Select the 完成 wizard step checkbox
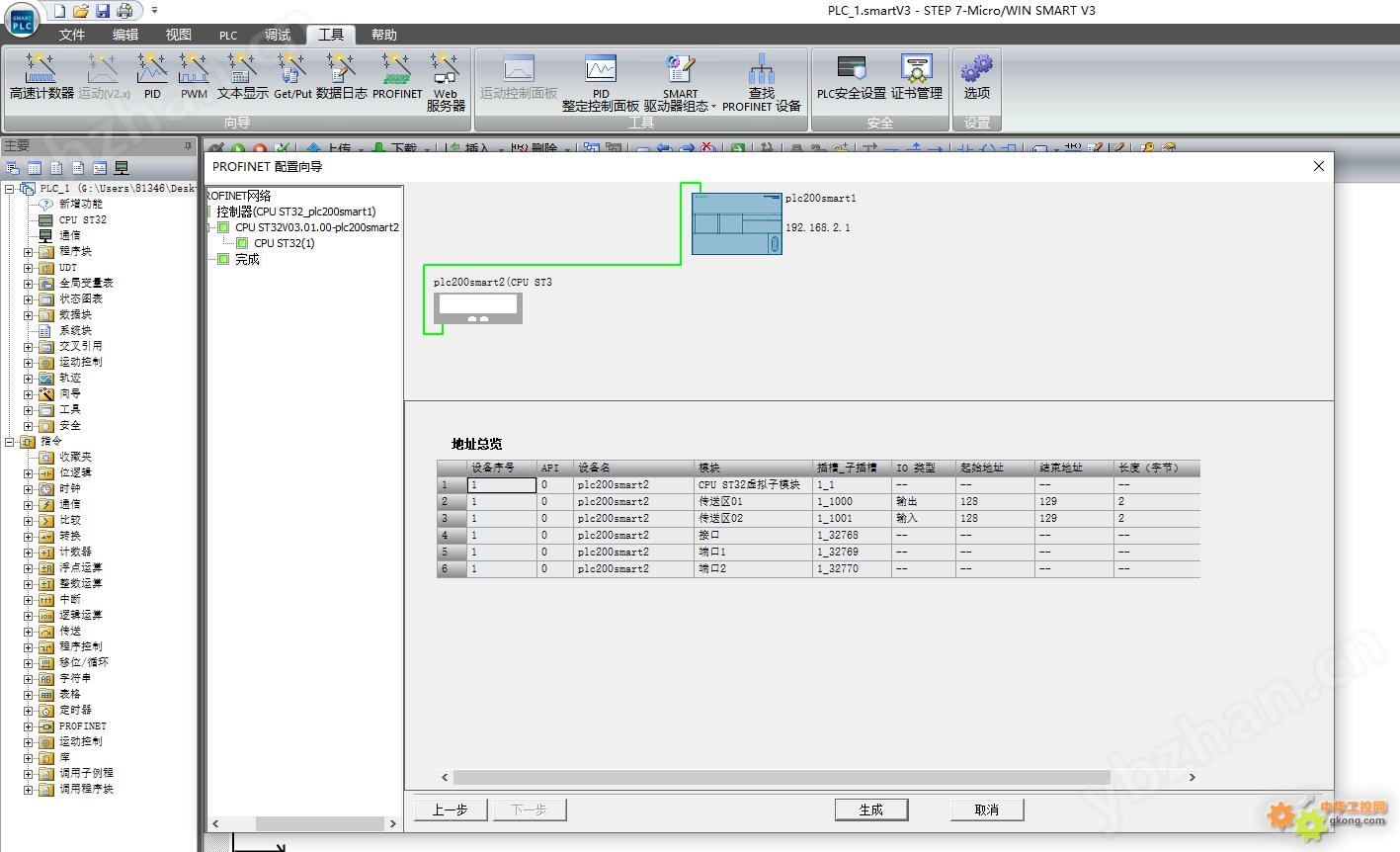 [x=223, y=259]
